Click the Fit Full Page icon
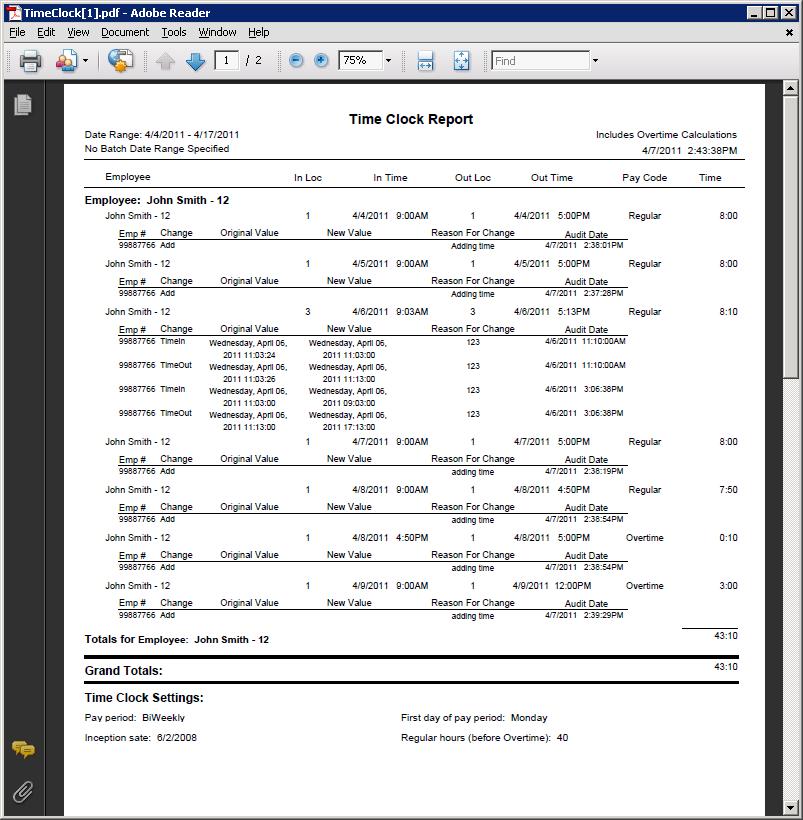Screen dimensions: 803x820 pos(461,61)
